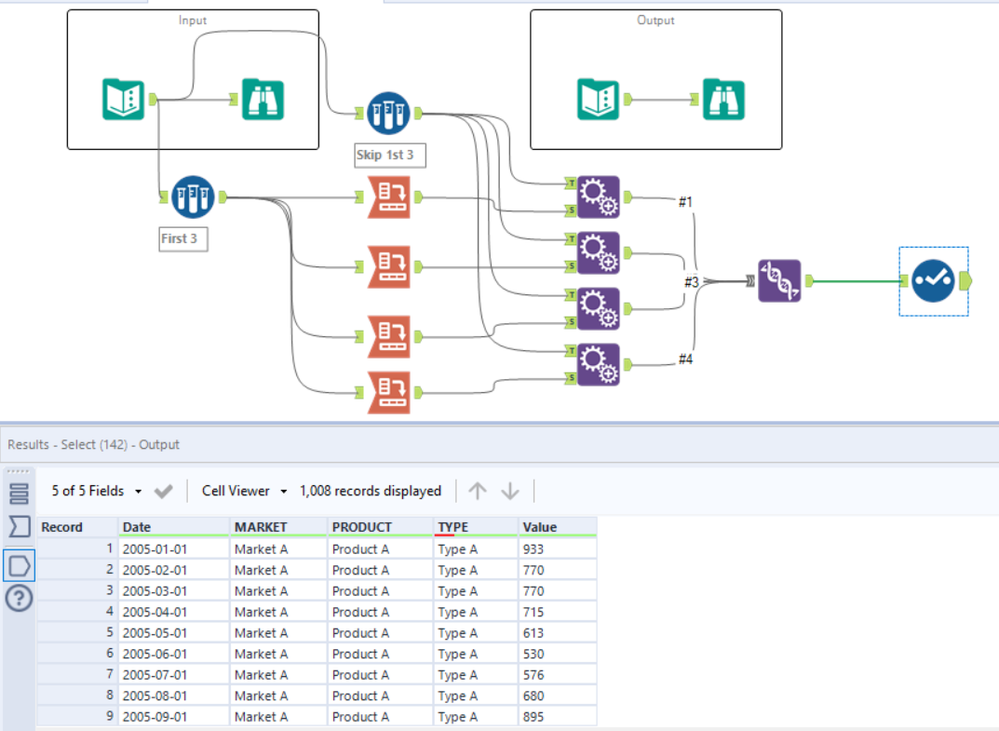The image size is (999, 731).
Task: Select the topmost orange Cross Tab tool
Action: pos(389,197)
